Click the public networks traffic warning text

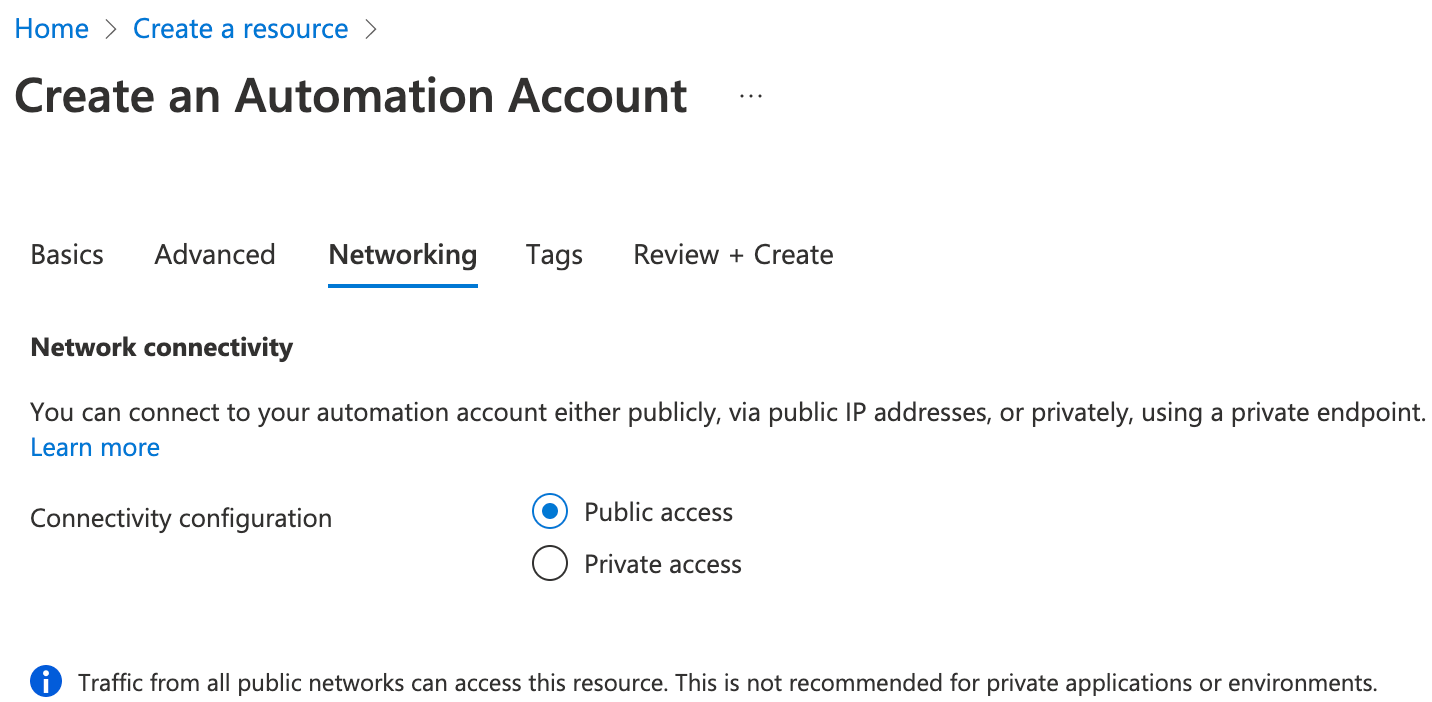tap(727, 684)
